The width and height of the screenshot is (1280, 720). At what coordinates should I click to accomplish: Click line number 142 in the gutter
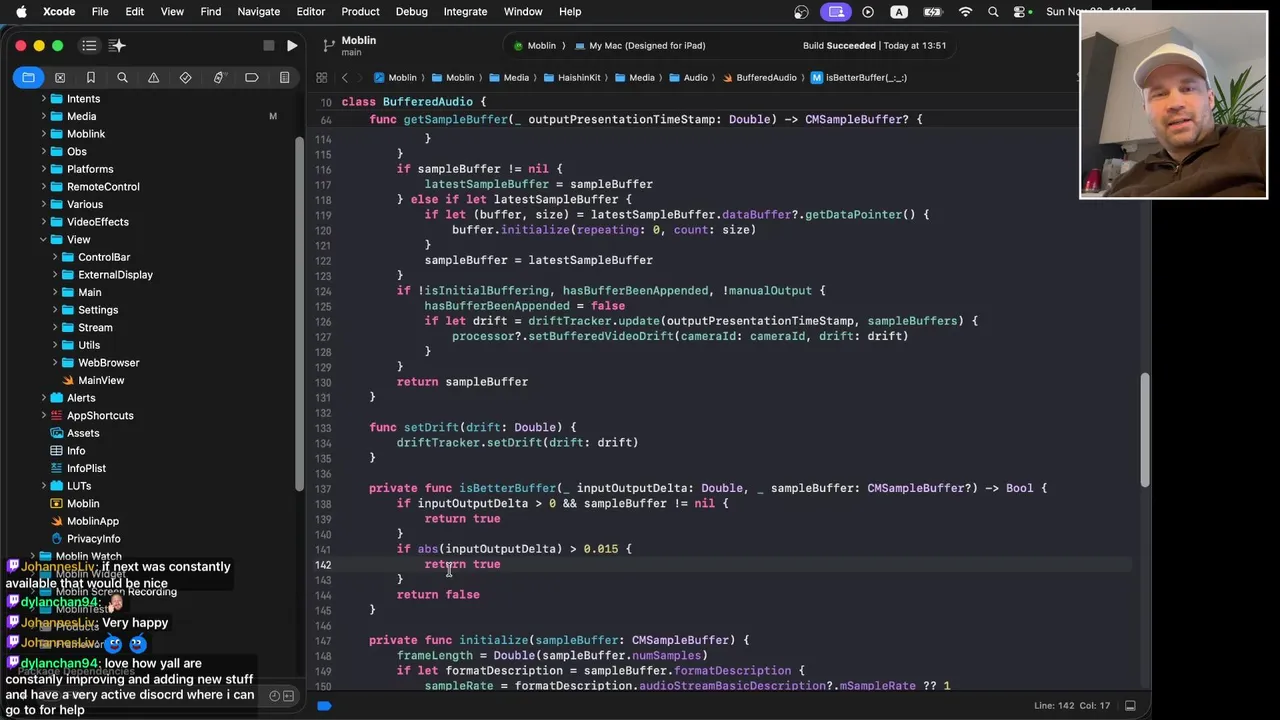[x=323, y=565]
